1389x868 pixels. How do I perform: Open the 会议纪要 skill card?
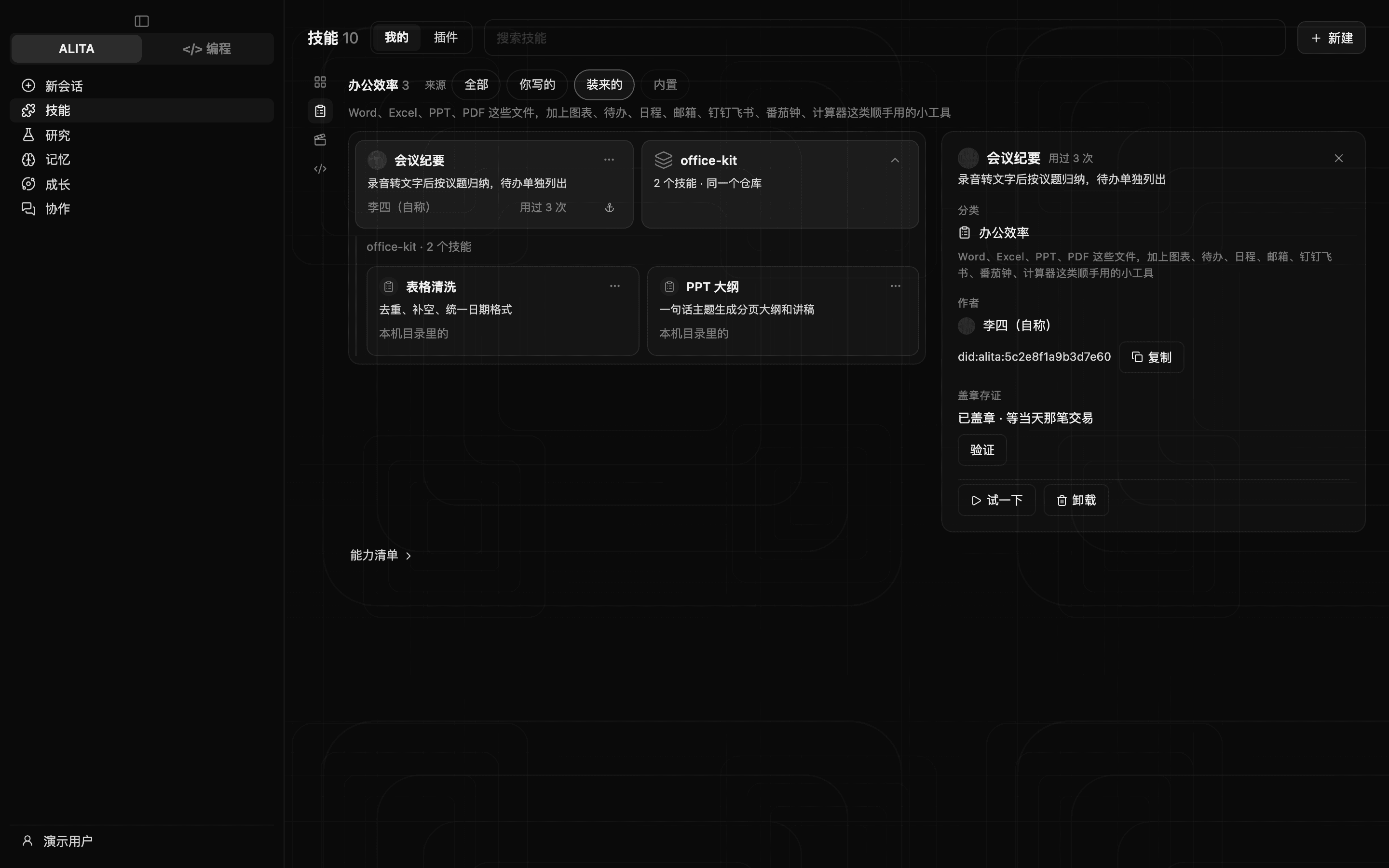click(x=494, y=184)
